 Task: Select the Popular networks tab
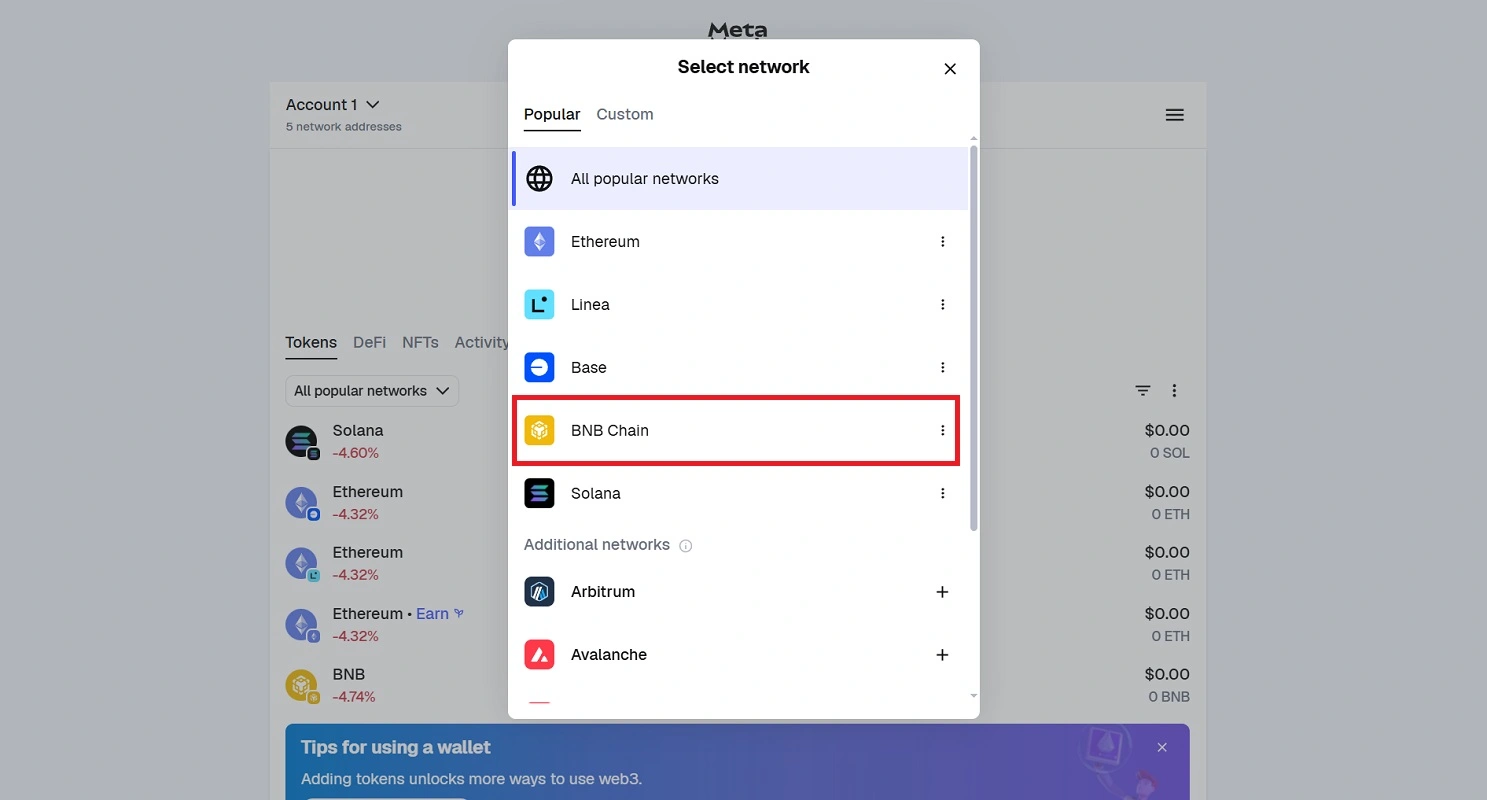[552, 115]
